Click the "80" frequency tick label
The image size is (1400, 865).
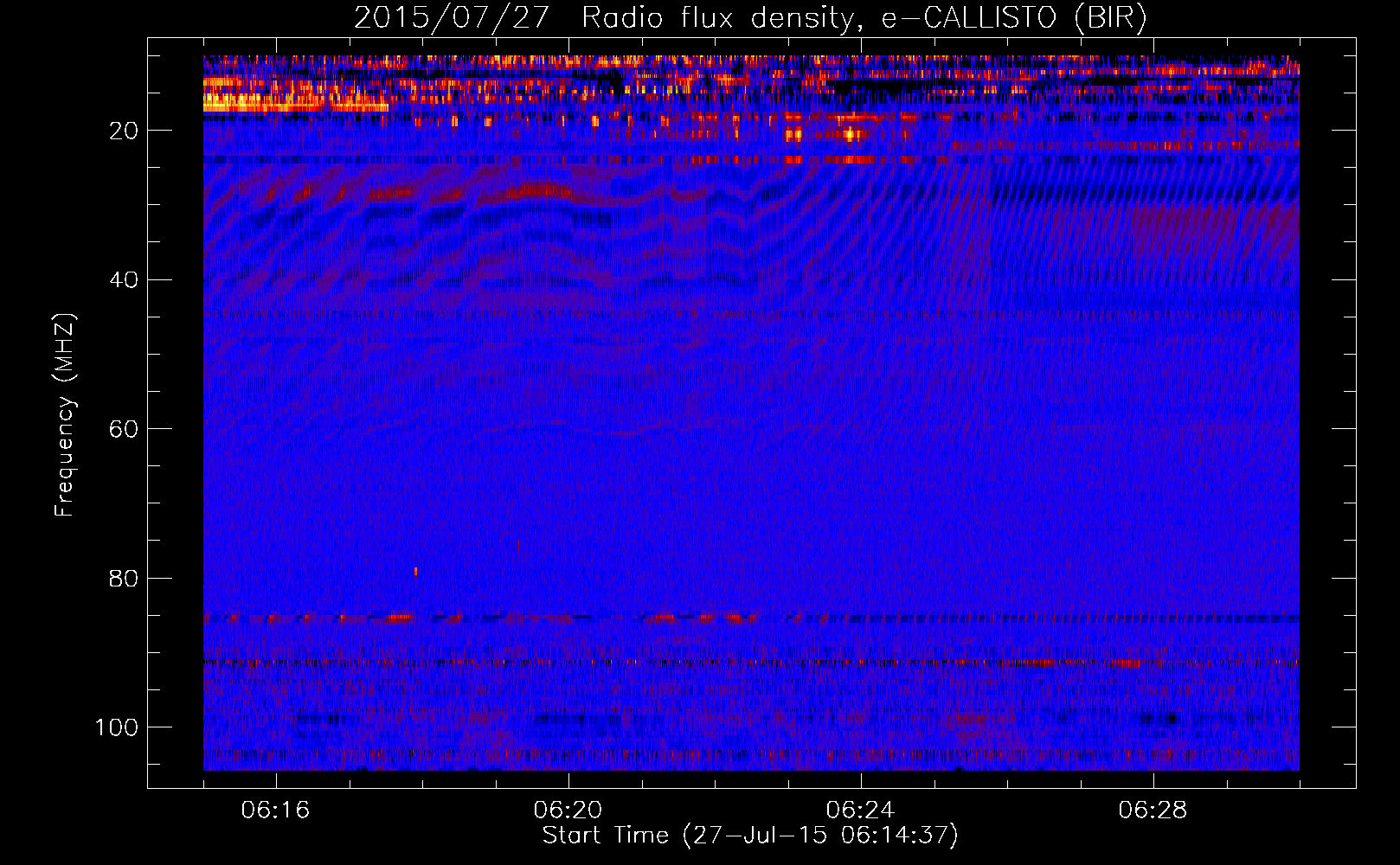click(124, 579)
